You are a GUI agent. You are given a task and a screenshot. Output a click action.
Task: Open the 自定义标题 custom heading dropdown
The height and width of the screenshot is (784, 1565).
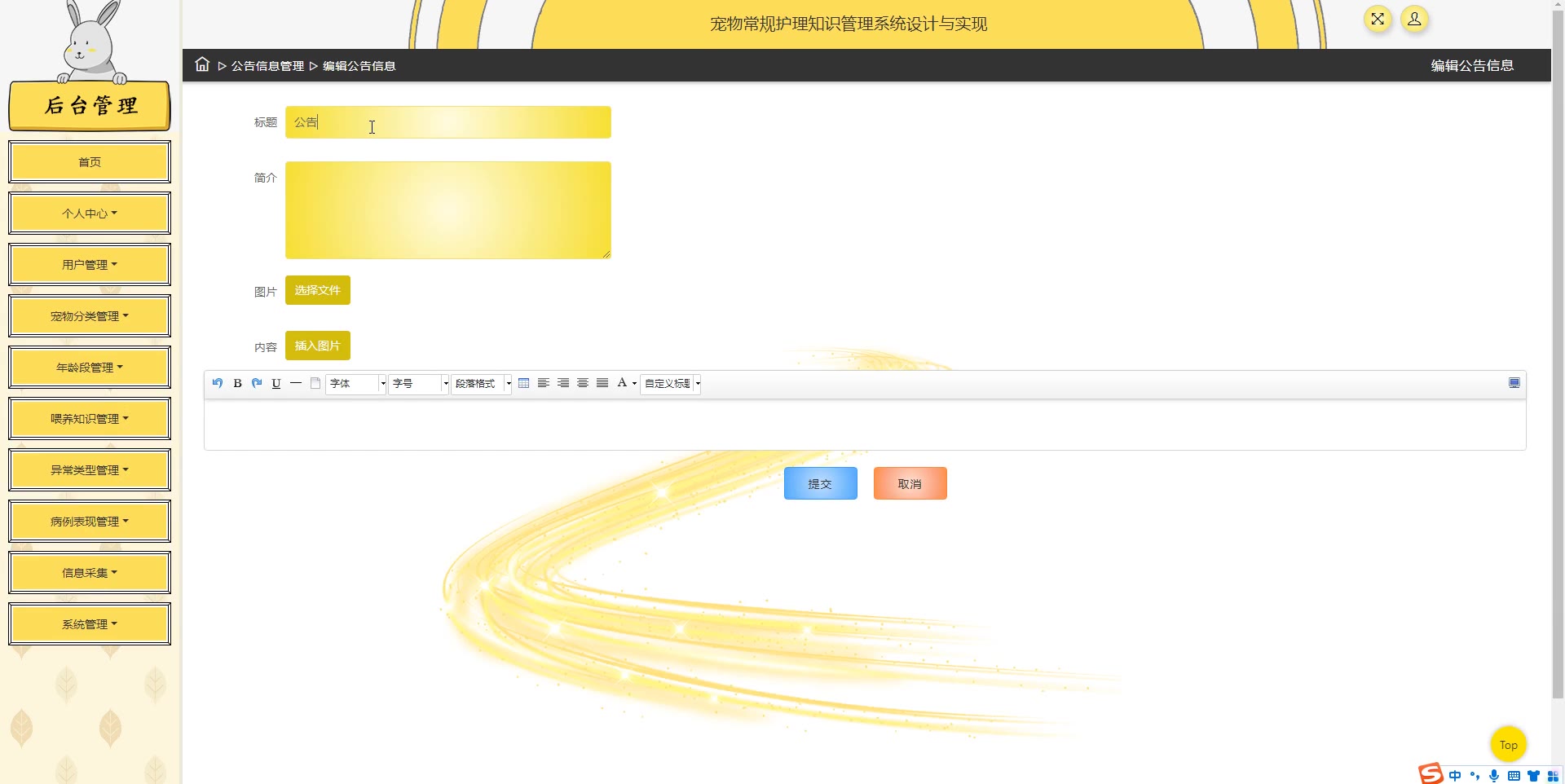(x=671, y=383)
